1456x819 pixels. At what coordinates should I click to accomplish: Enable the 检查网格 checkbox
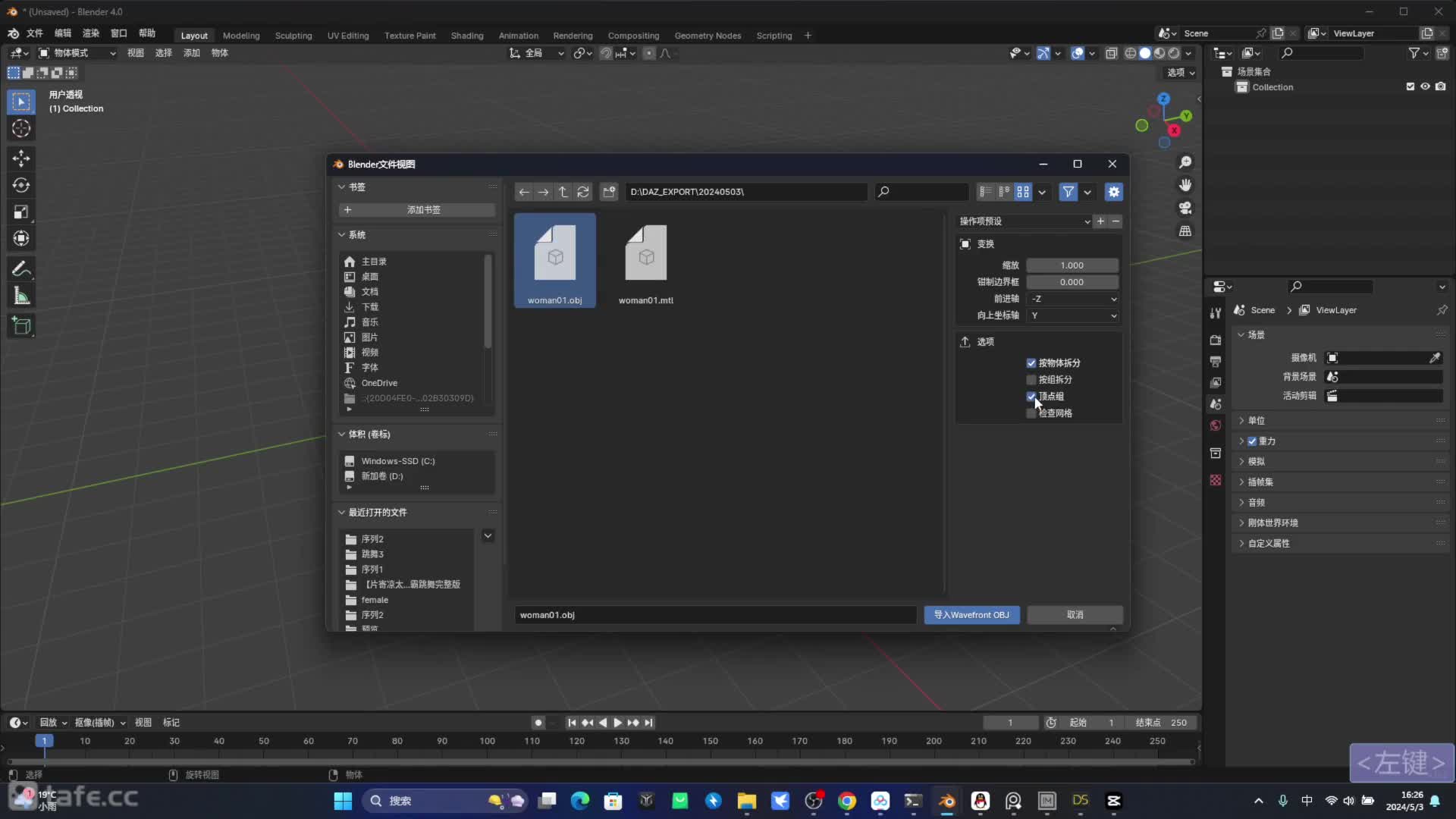click(x=1031, y=413)
